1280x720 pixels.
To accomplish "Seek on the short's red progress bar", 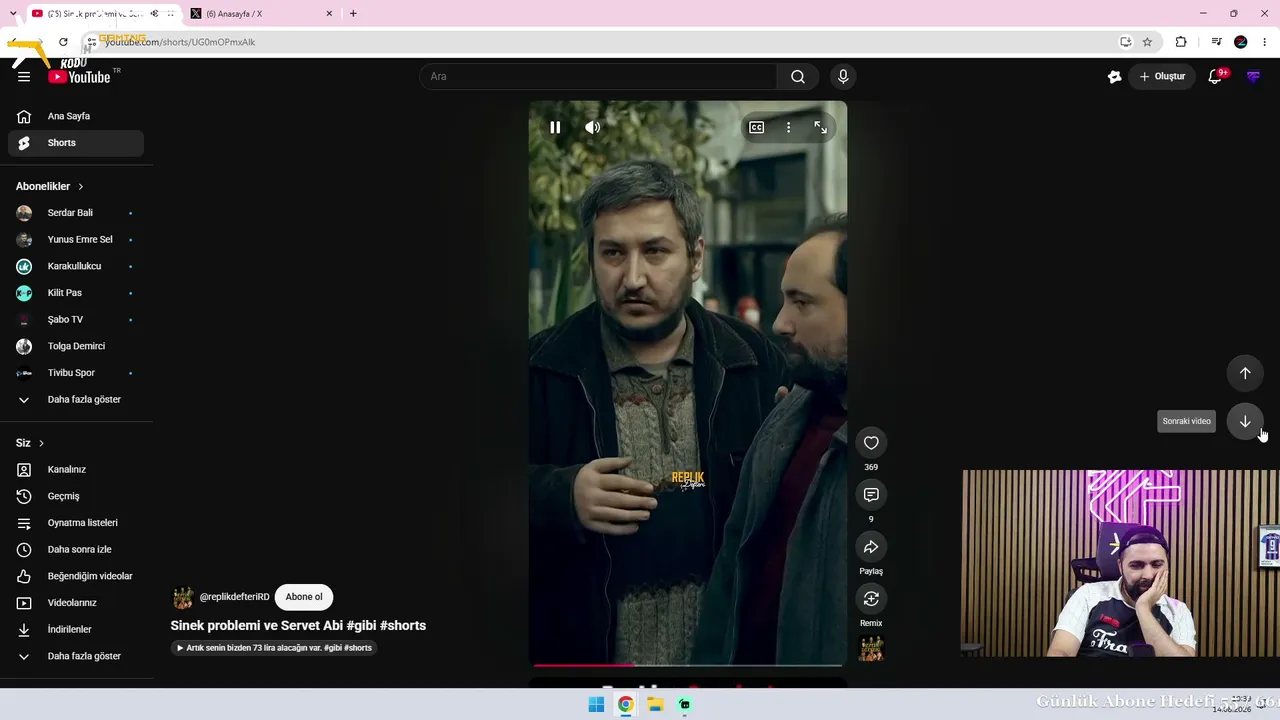I will [x=688, y=664].
